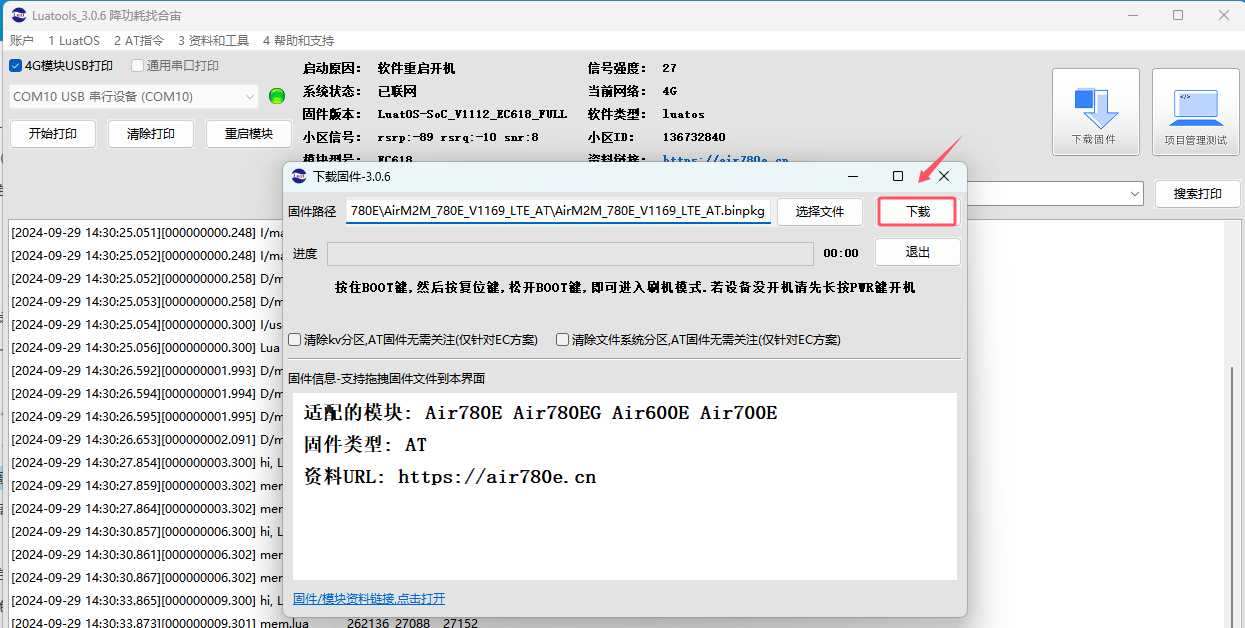Open the search print combo box arrow
1245x628 pixels.
(x=1135, y=193)
